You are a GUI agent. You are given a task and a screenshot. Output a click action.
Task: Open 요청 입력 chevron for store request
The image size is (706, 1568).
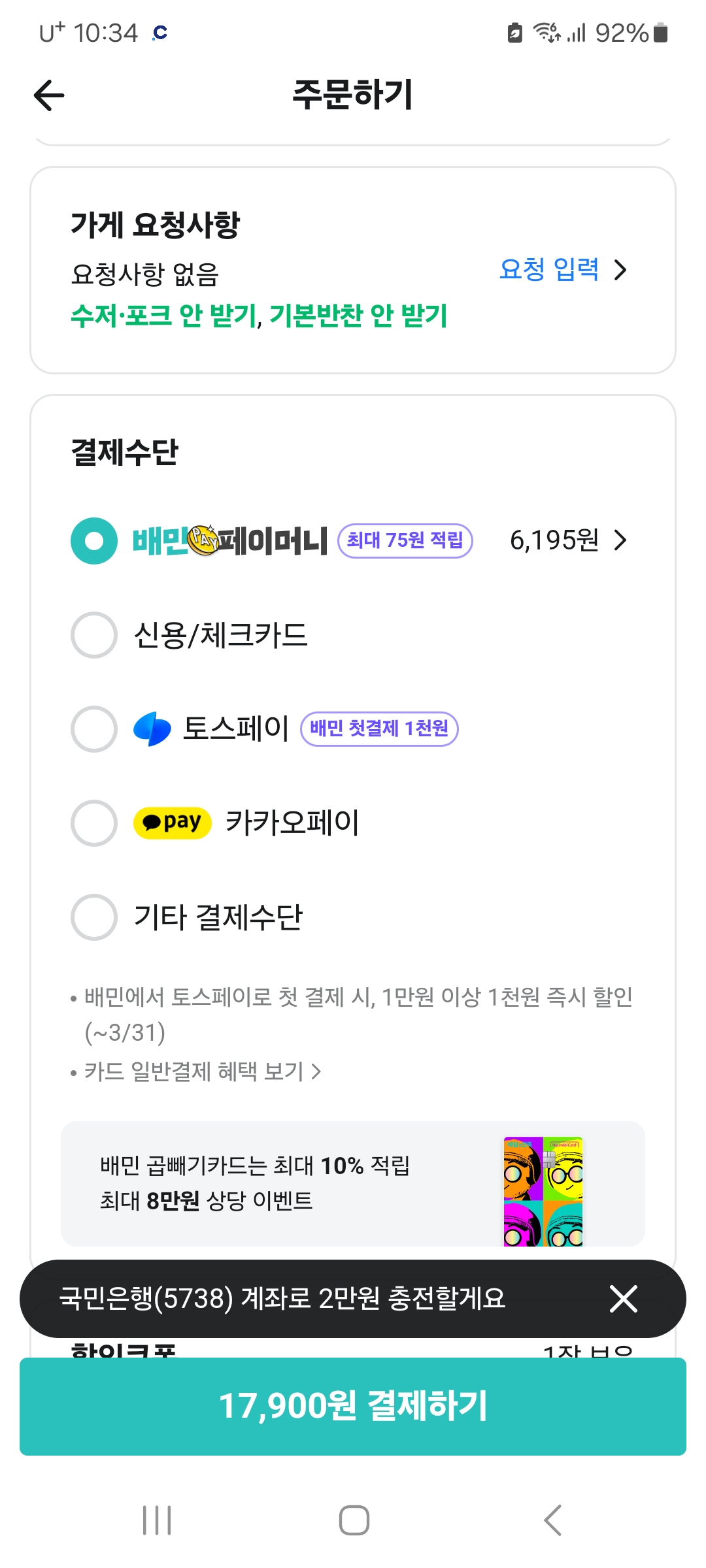(x=620, y=270)
